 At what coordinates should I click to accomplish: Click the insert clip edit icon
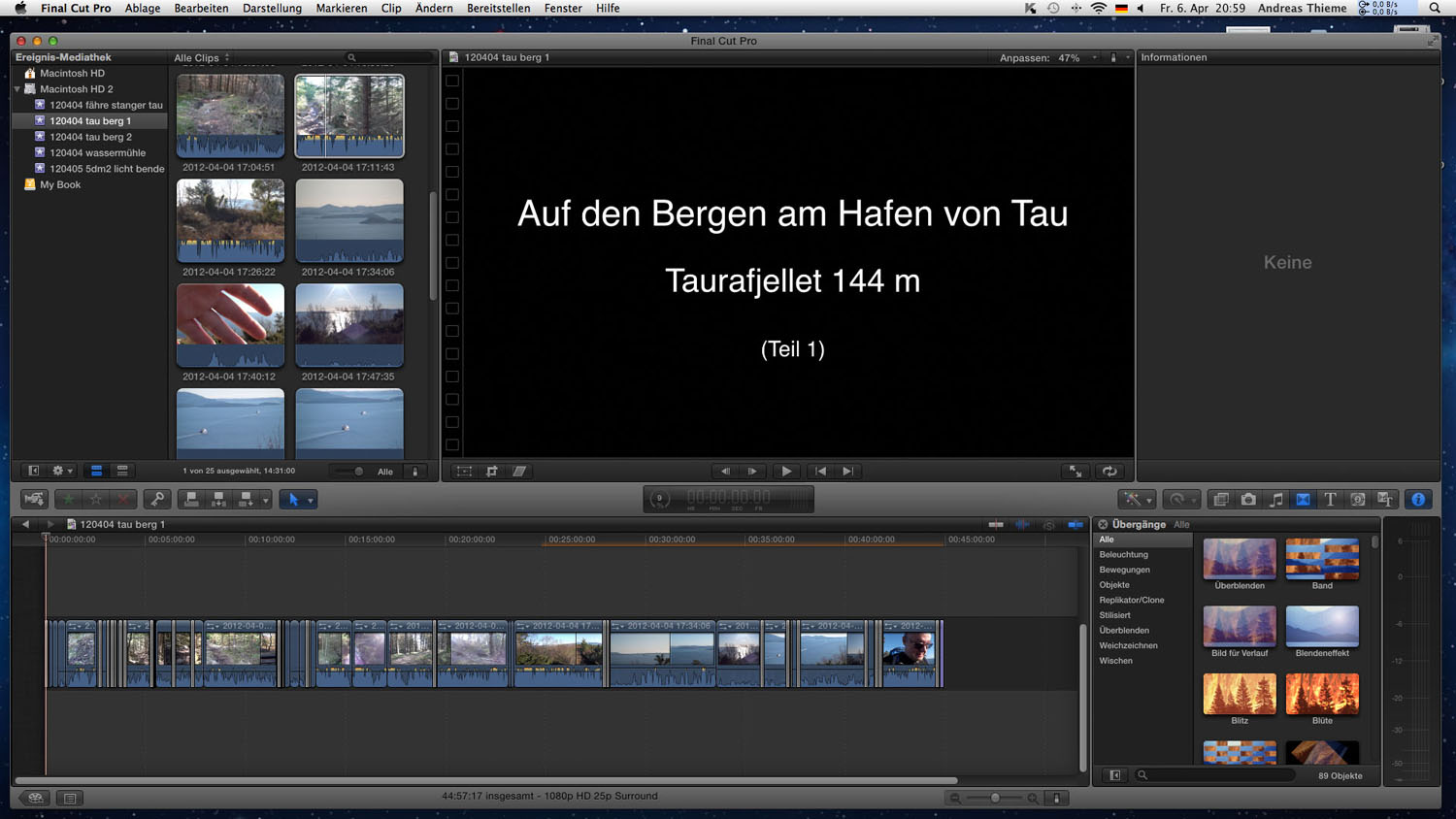tap(218, 499)
